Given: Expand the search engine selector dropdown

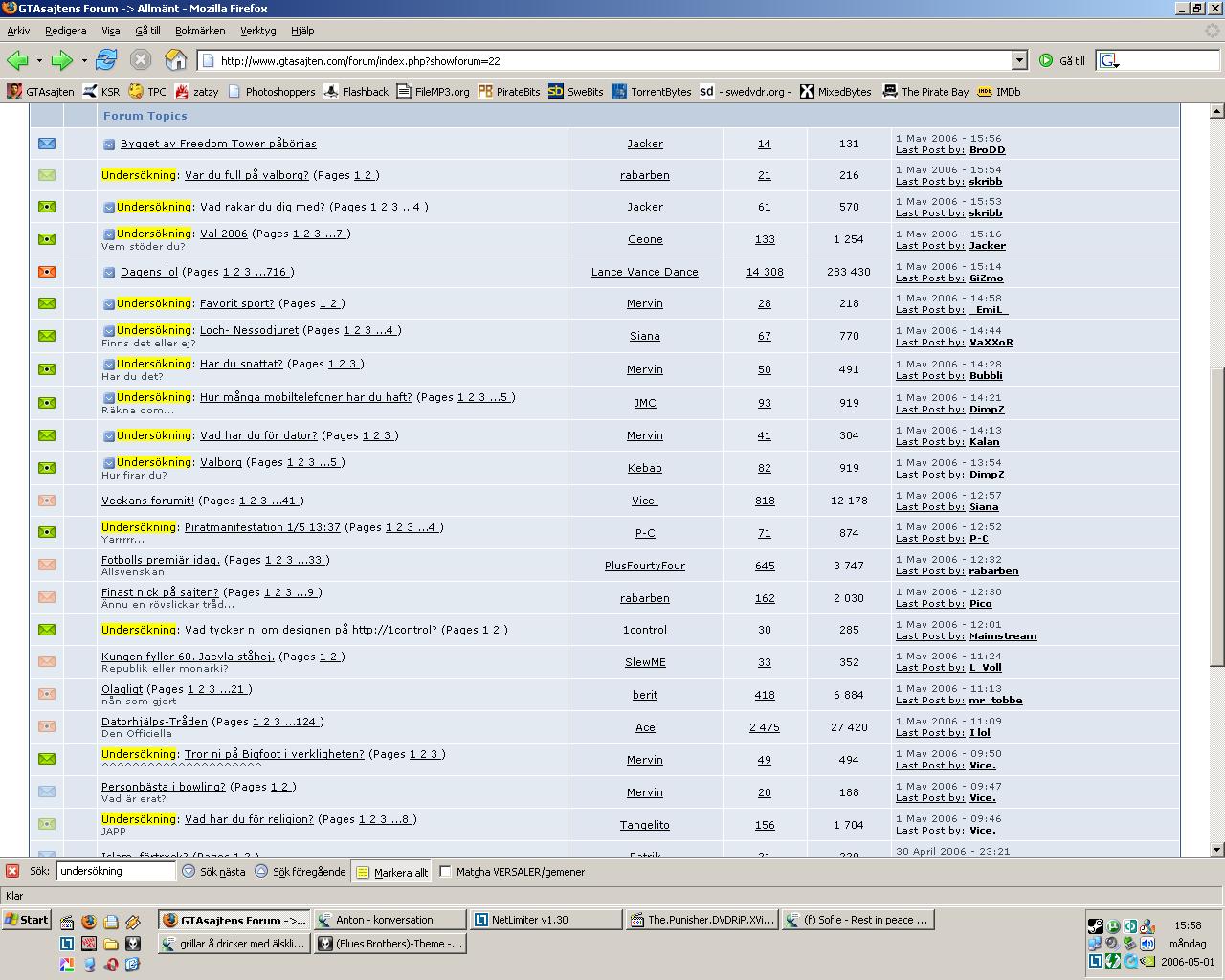Looking at the screenshot, I should pyautogui.click(x=1111, y=60).
